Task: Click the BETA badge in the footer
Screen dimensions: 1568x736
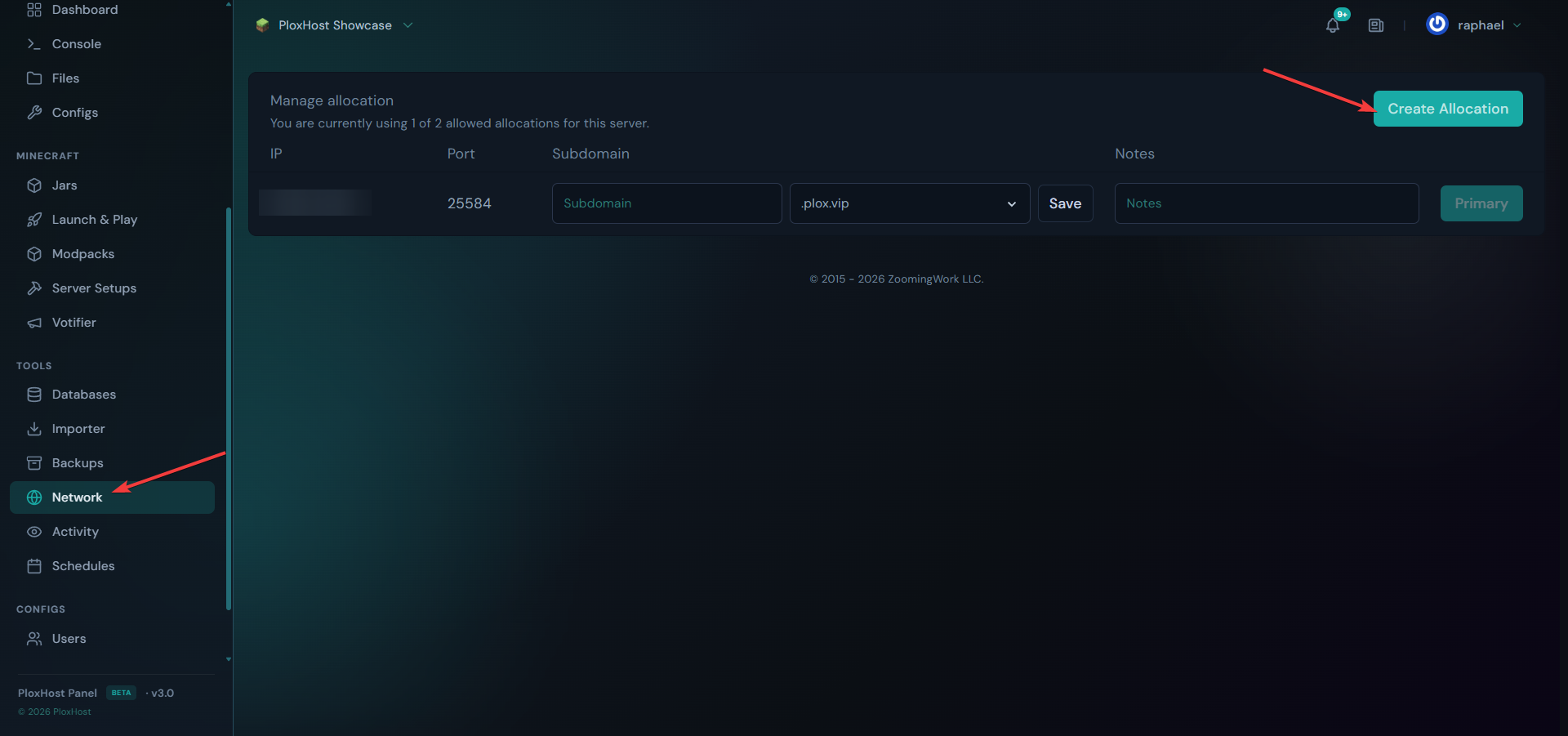Action: click(x=121, y=693)
